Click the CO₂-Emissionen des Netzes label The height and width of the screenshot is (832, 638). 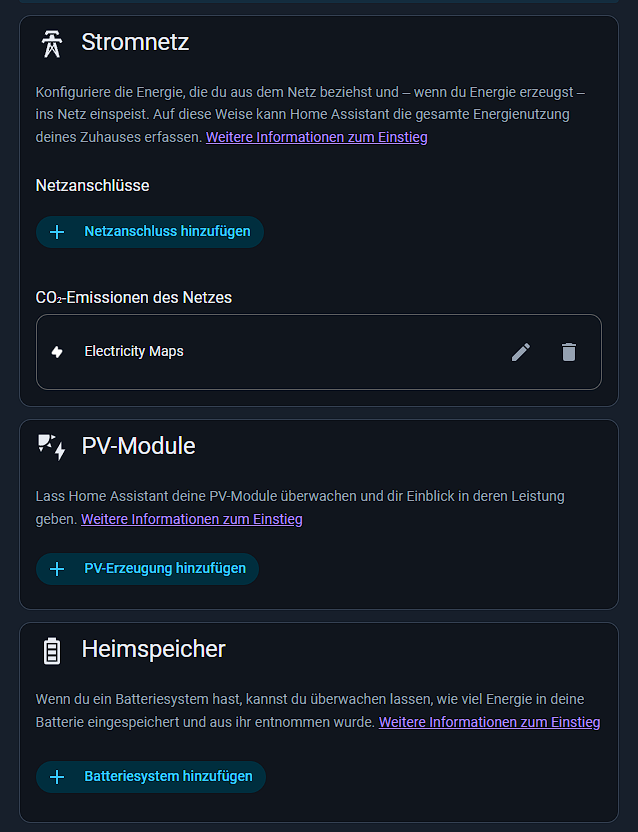134,298
